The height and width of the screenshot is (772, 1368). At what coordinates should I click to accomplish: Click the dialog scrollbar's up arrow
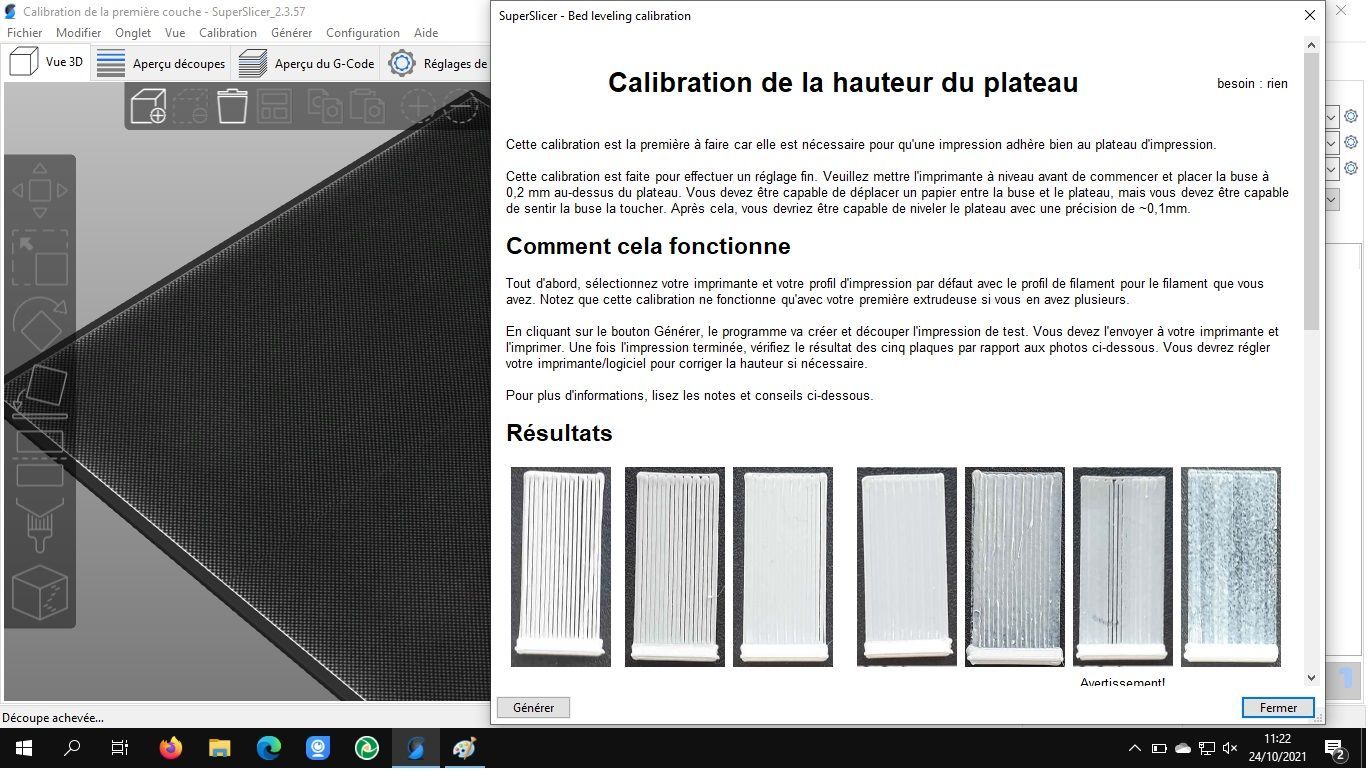(x=1311, y=44)
